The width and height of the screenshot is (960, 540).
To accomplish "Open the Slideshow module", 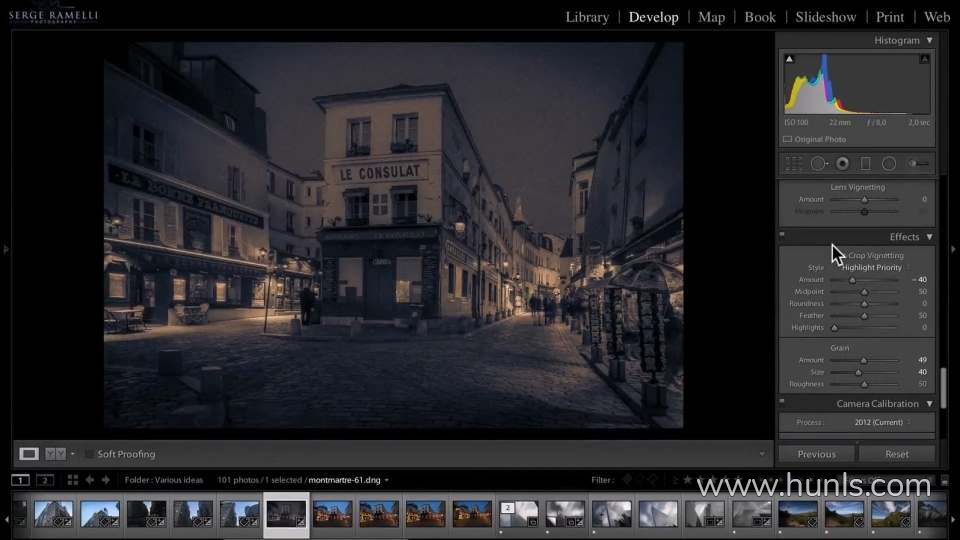I will click(826, 17).
